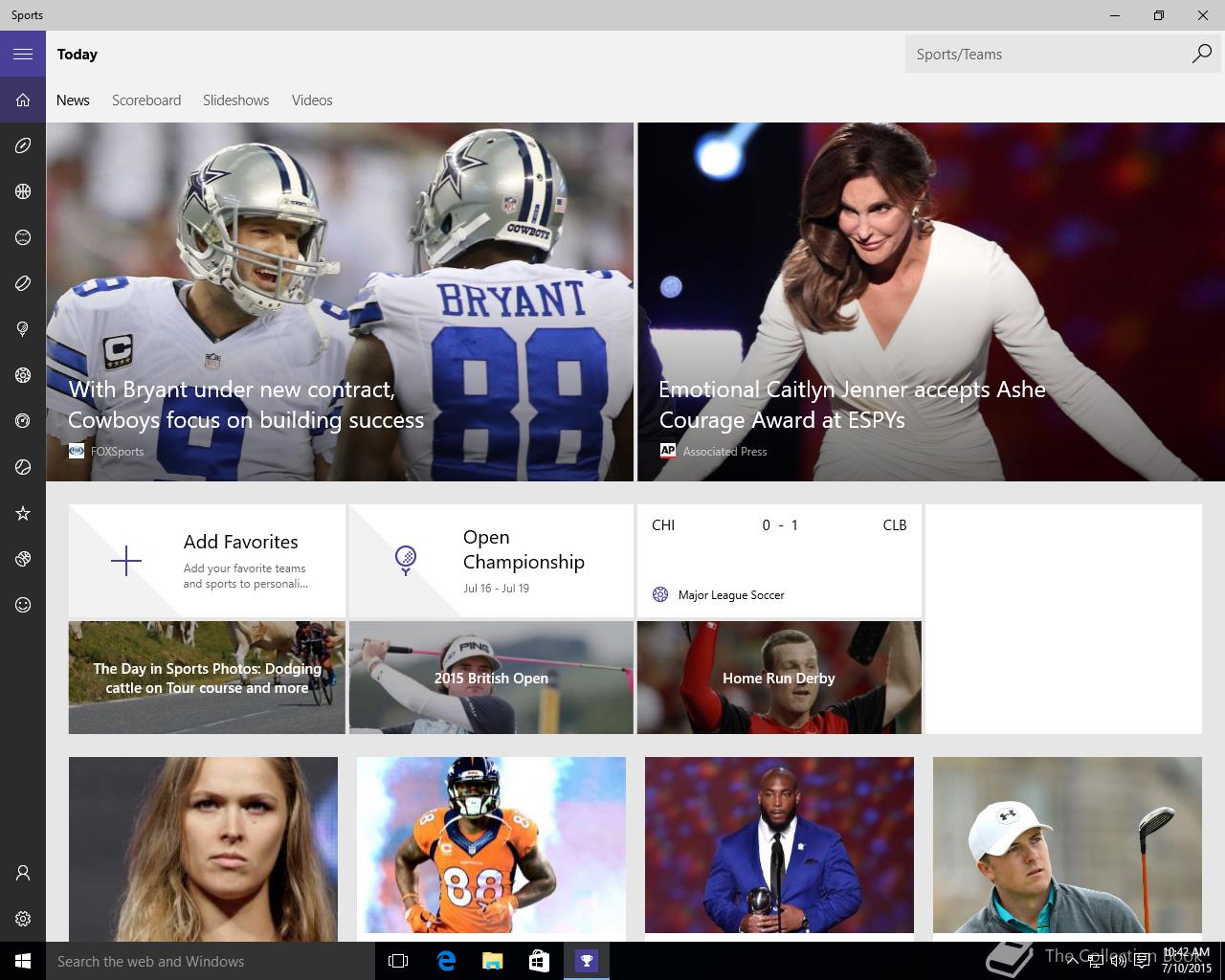Open the Bryant Cowboys contract headline story
The height and width of the screenshot is (980, 1225).
340,301
